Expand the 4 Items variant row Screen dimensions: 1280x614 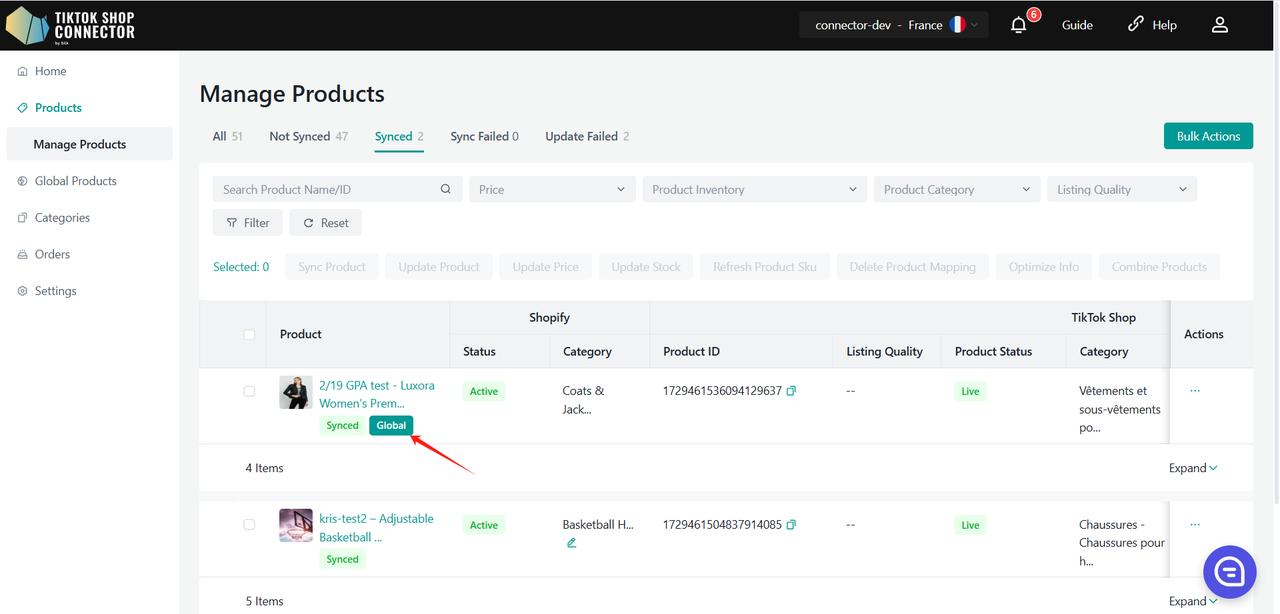tap(1193, 468)
